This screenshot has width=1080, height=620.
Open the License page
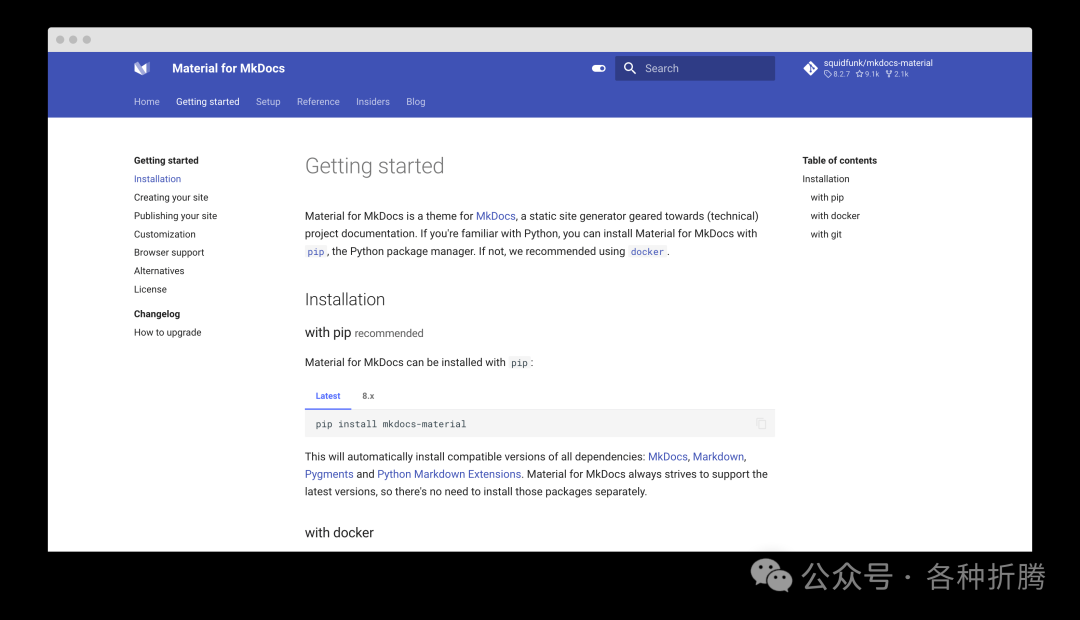pyautogui.click(x=150, y=289)
